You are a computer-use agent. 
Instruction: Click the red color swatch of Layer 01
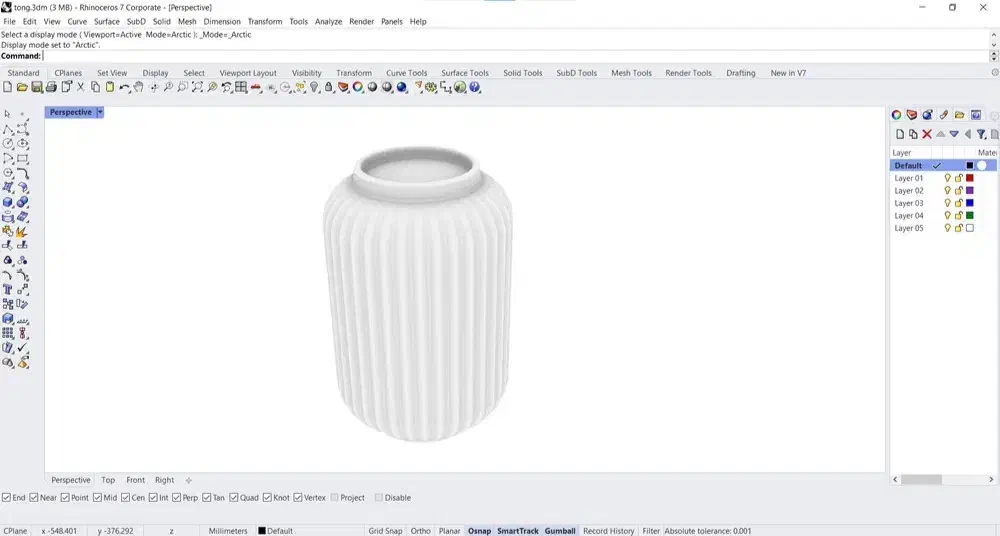click(x=969, y=178)
